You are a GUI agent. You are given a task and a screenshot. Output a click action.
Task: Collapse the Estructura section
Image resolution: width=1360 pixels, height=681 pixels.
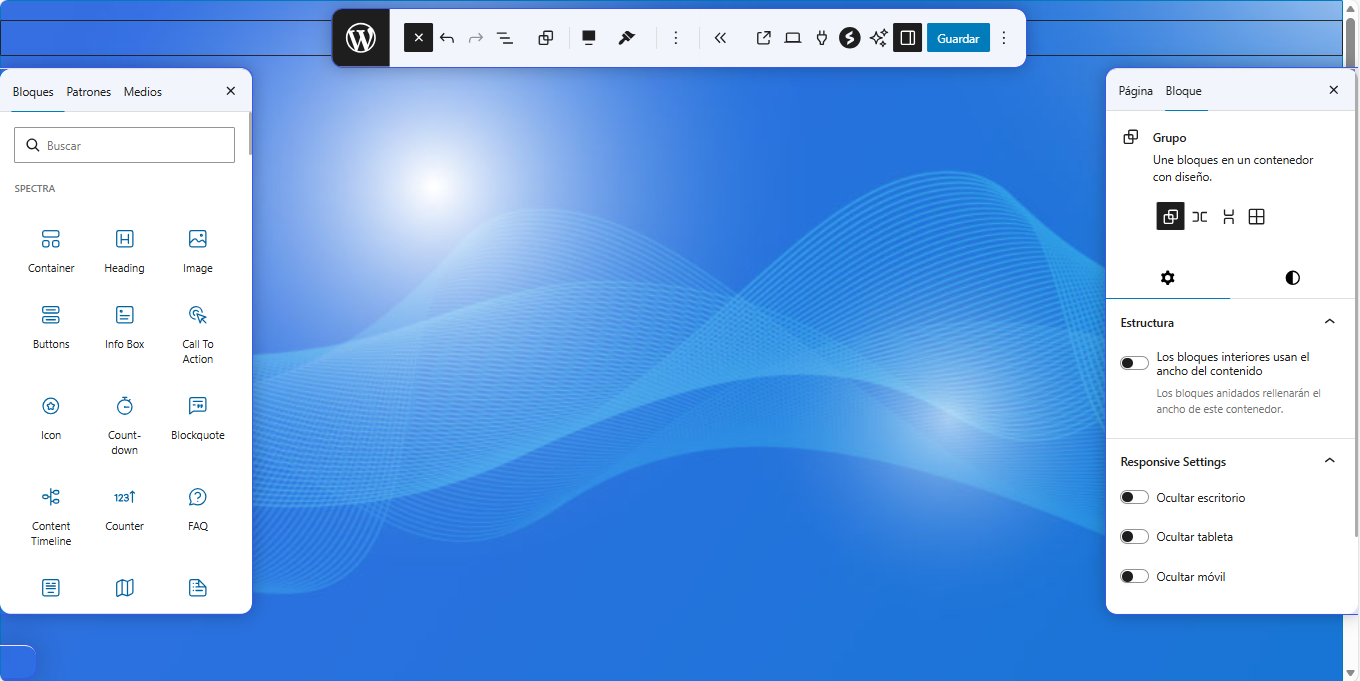click(x=1229, y=322)
